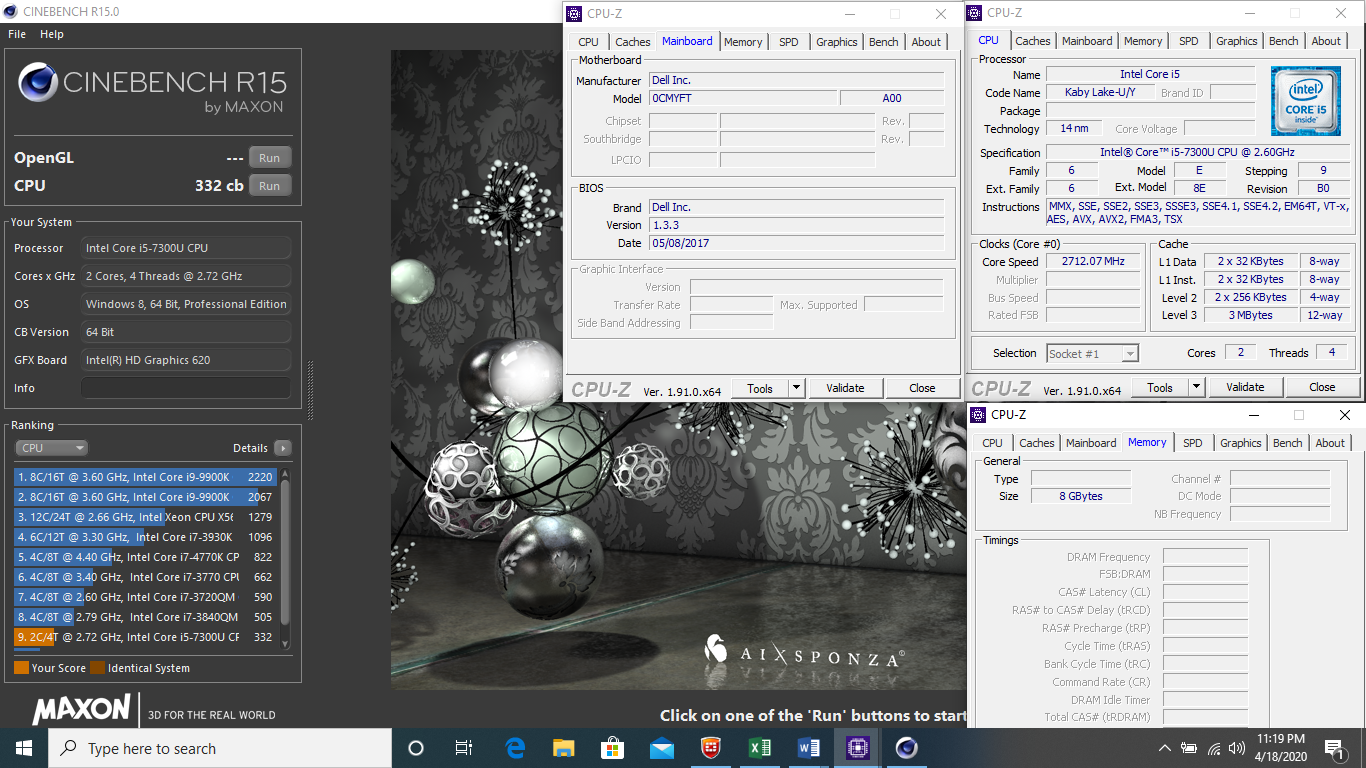Check the battery status tray icon

point(1189,748)
